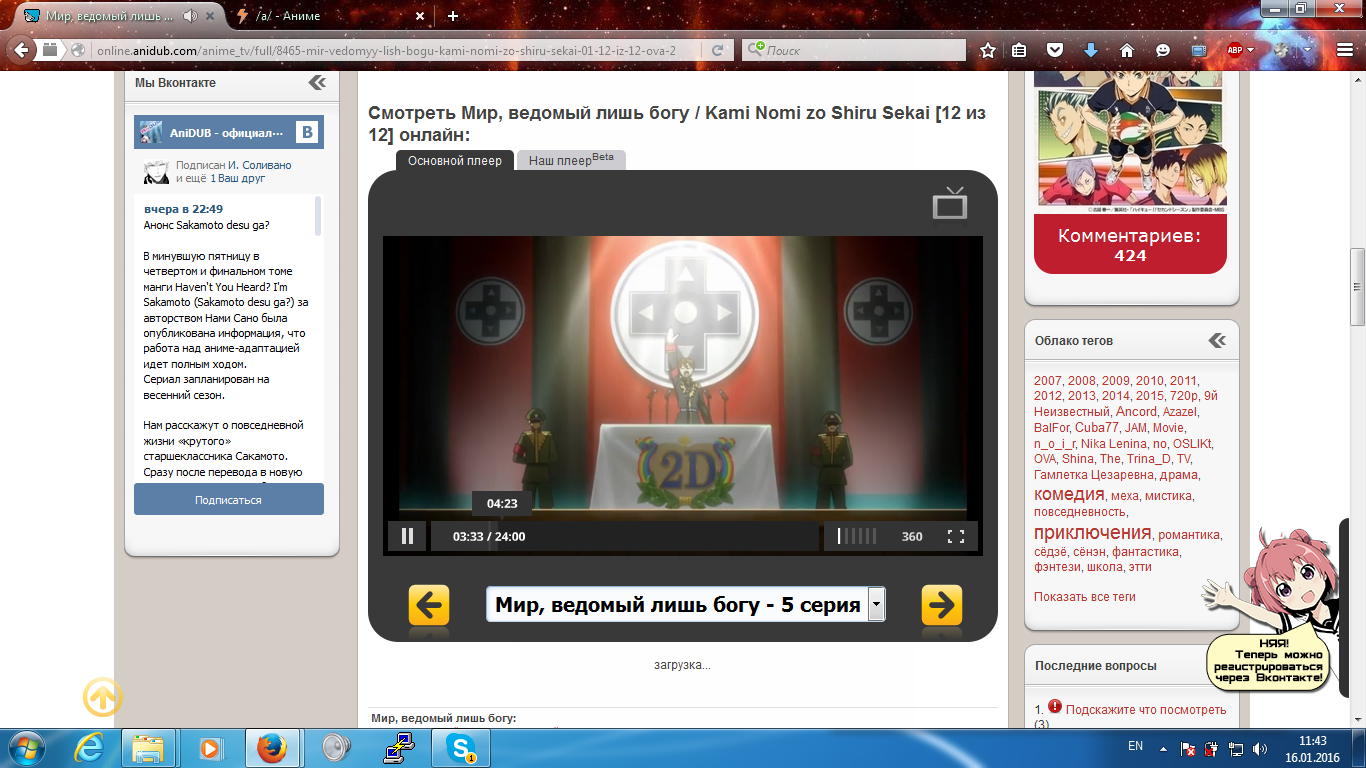The height and width of the screenshot is (768, 1366).
Task: Open Skype from the taskbar
Action: pyautogui.click(x=460, y=748)
